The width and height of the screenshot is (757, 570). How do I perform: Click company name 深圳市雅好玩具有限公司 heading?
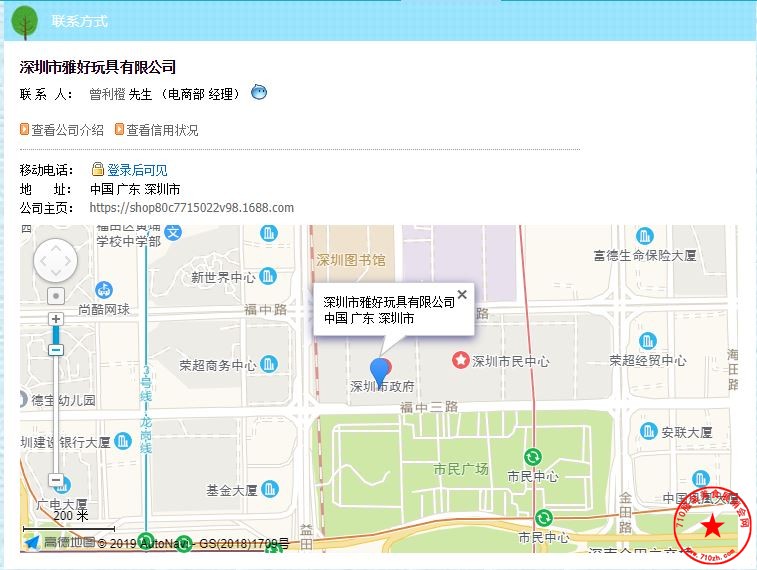(98, 67)
